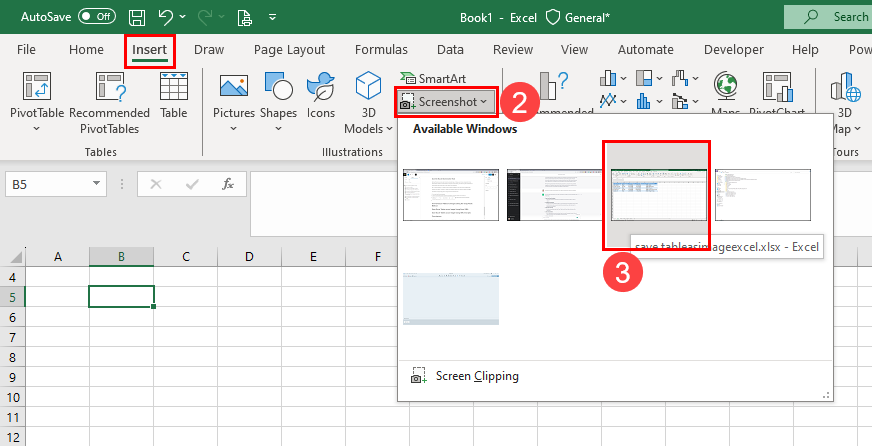Open Insert Function fx button
This screenshot has width=872, height=446.
(228, 184)
